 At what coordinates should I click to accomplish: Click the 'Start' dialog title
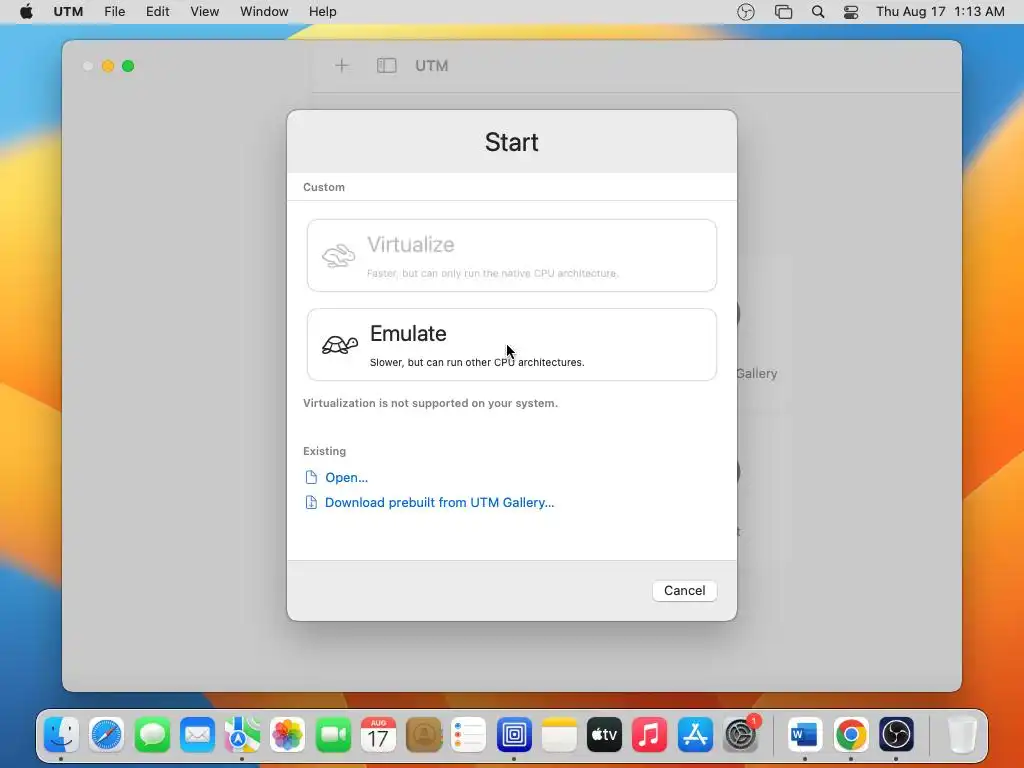[x=511, y=142]
